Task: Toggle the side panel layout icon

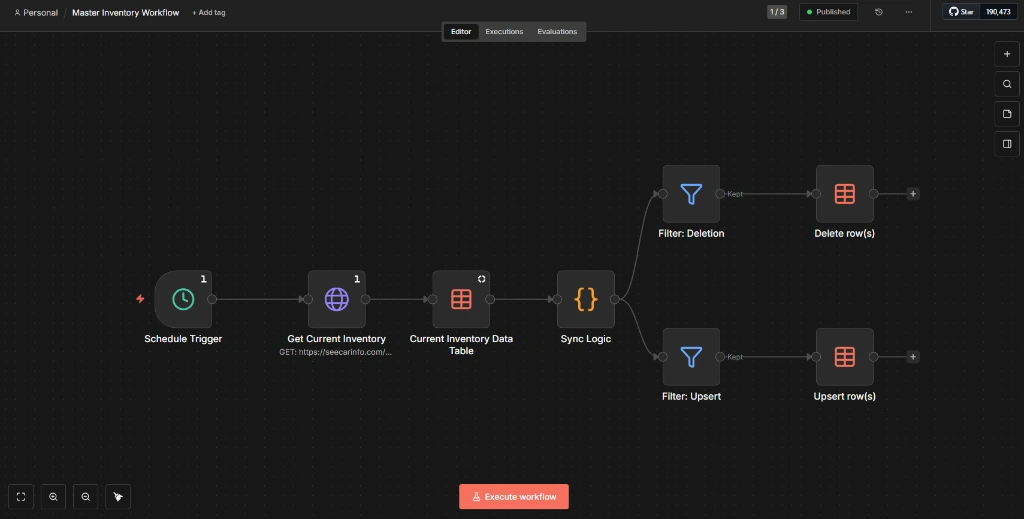Action: [x=1006, y=144]
